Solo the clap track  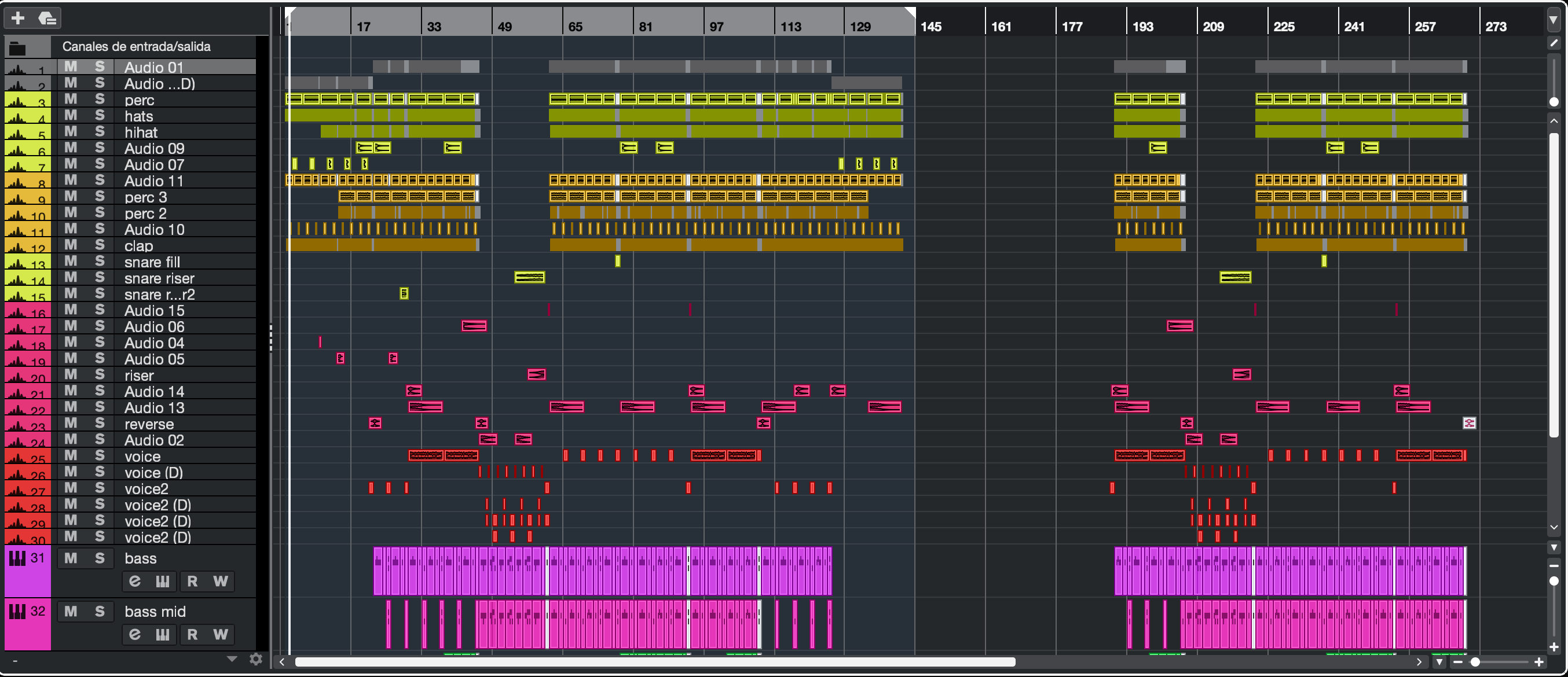100,245
